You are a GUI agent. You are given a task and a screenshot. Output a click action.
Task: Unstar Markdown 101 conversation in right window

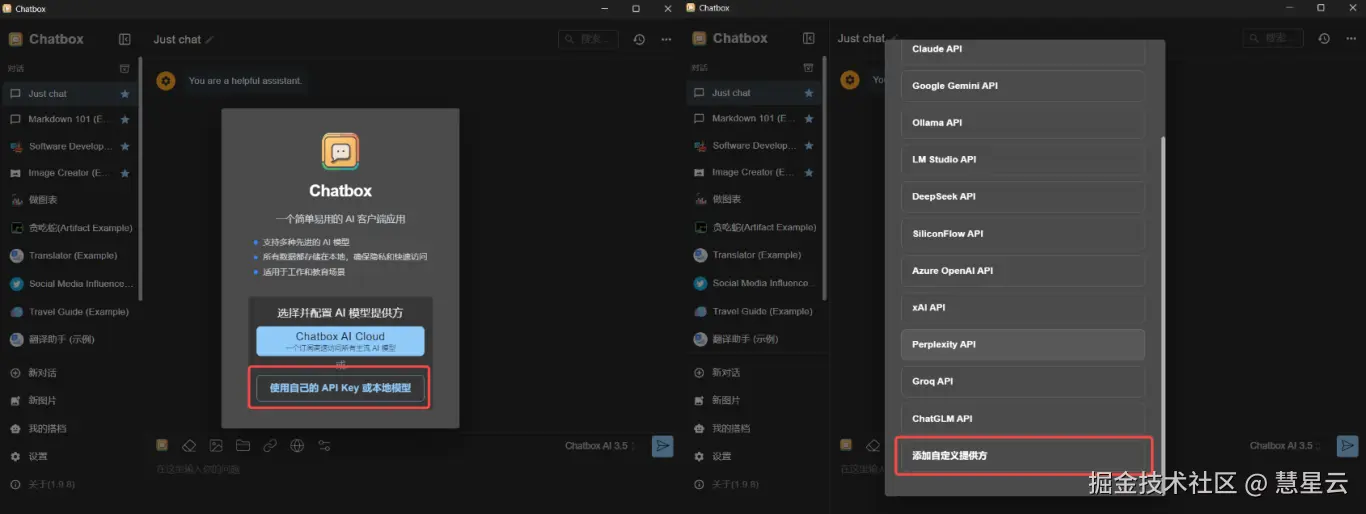point(809,118)
